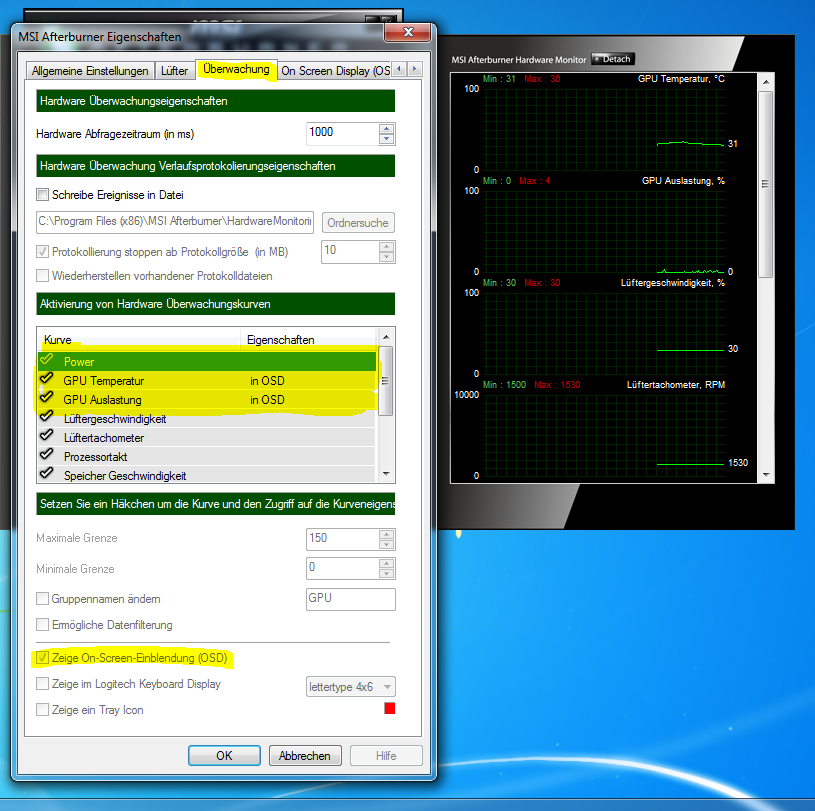Enable Schreibe Ereignisse in Datei checkbox
This screenshot has width=815, height=811.
click(x=43, y=195)
